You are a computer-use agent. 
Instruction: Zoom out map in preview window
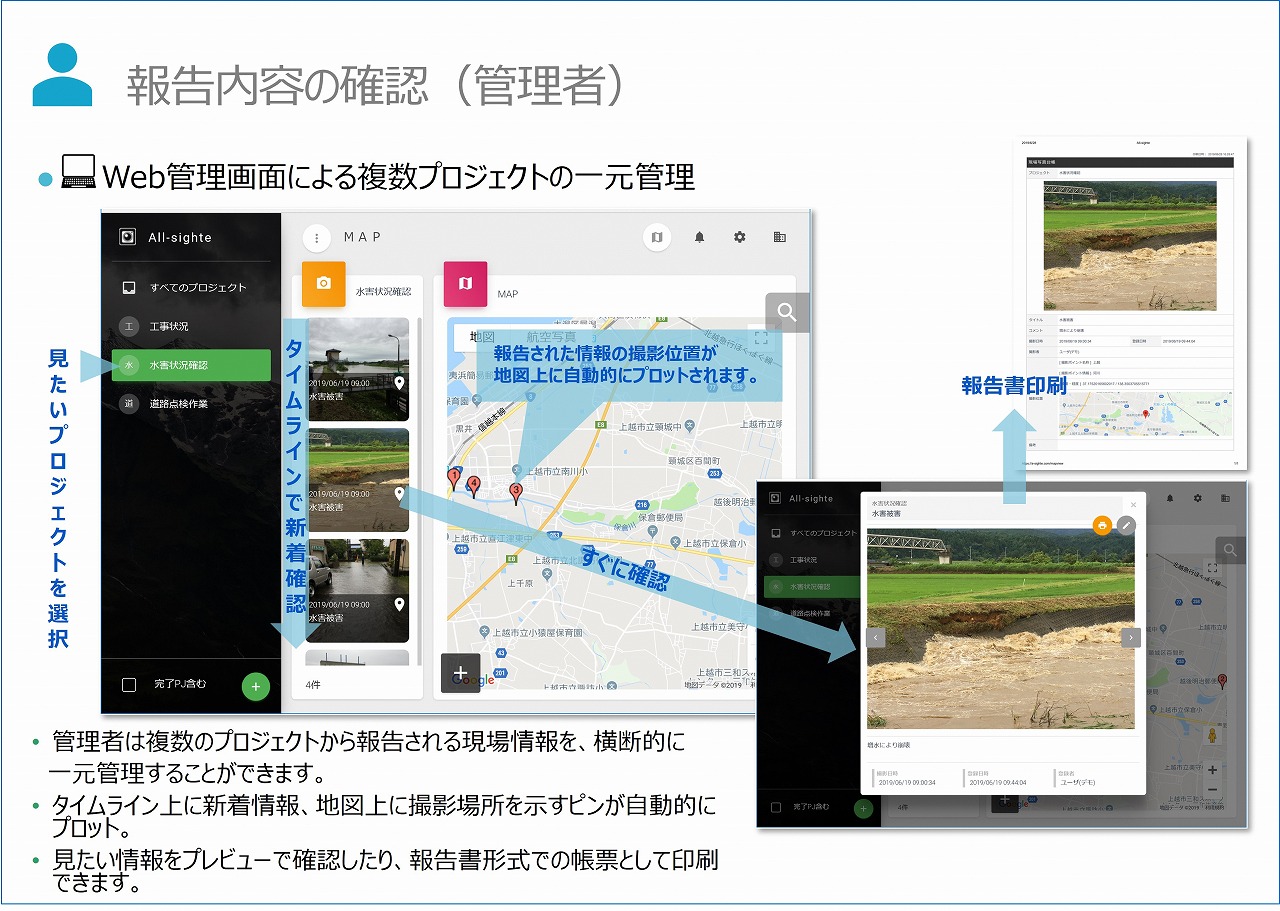pos(1212,789)
